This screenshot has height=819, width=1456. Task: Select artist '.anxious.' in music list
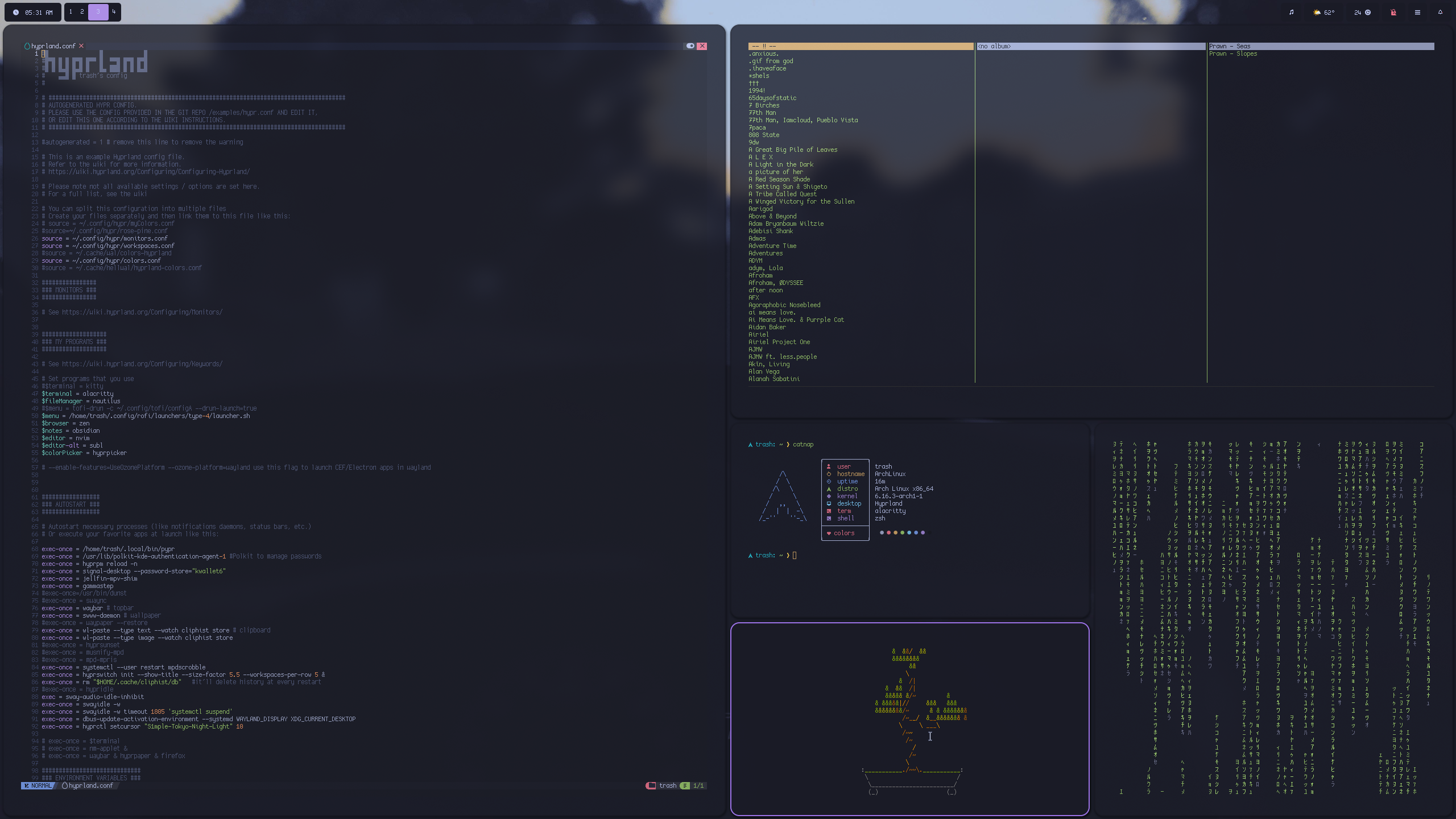click(763, 53)
